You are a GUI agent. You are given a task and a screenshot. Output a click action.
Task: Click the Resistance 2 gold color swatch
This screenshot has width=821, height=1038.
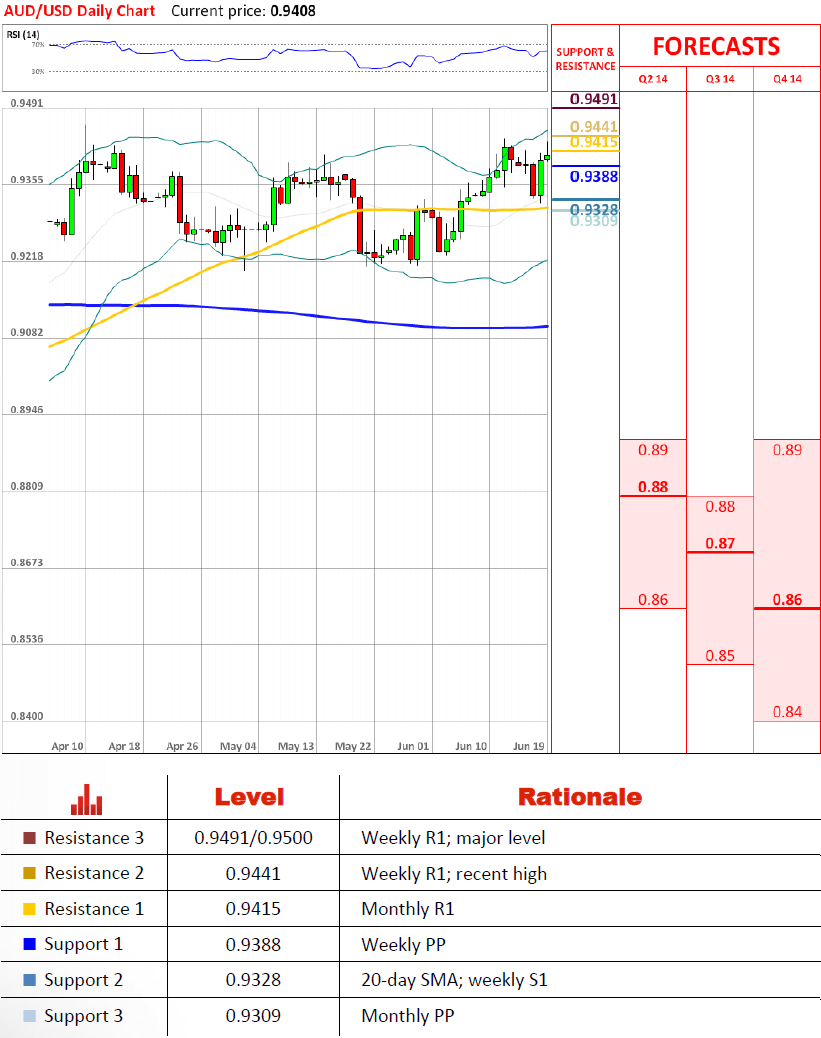coord(29,873)
